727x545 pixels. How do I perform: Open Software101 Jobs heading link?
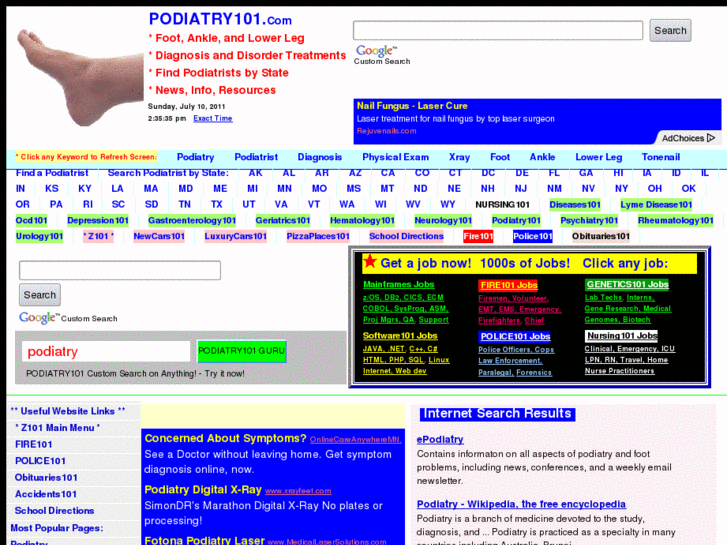click(x=400, y=335)
